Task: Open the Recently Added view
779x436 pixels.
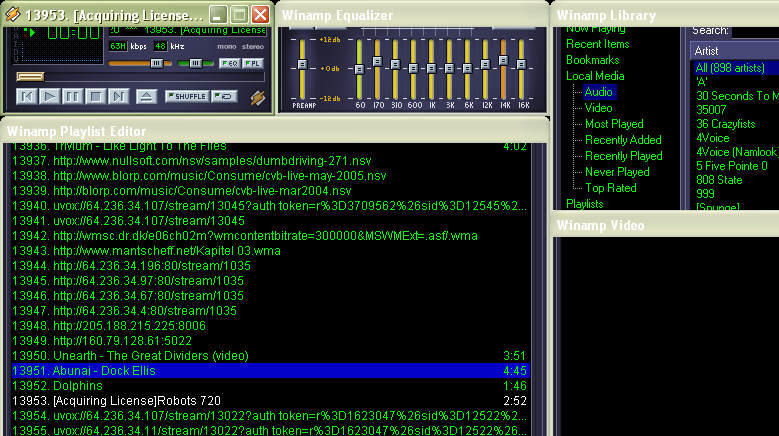Action: click(x=623, y=140)
